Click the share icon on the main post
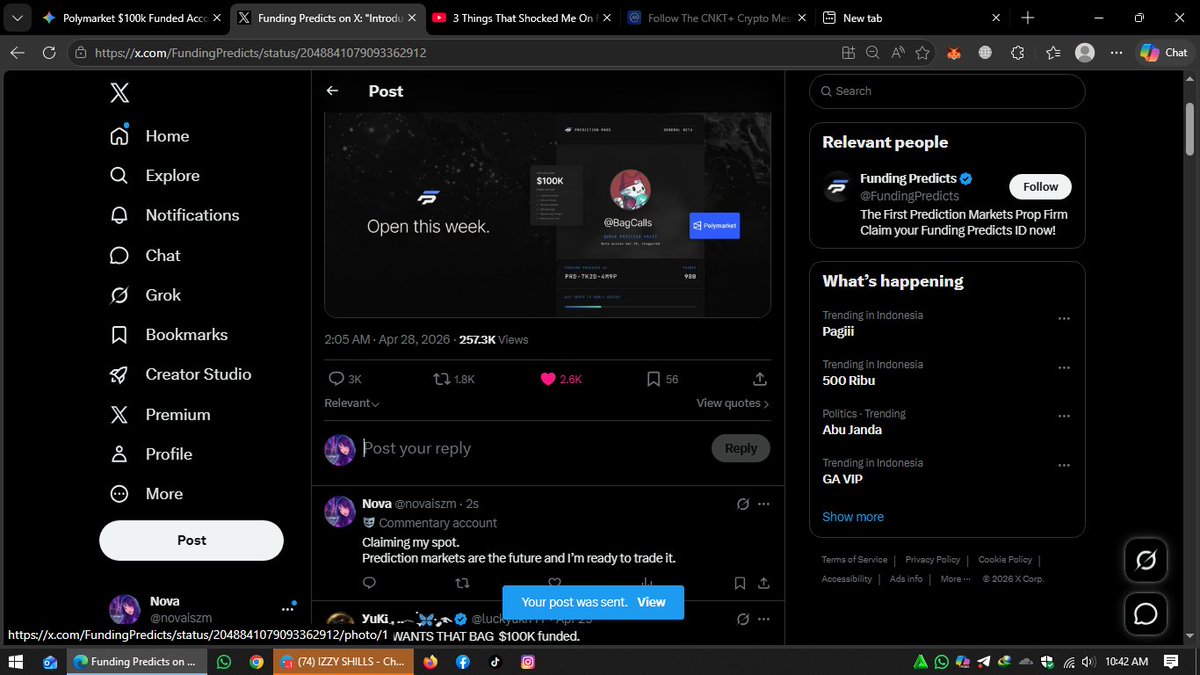The height and width of the screenshot is (675, 1200). pos(759,379)
